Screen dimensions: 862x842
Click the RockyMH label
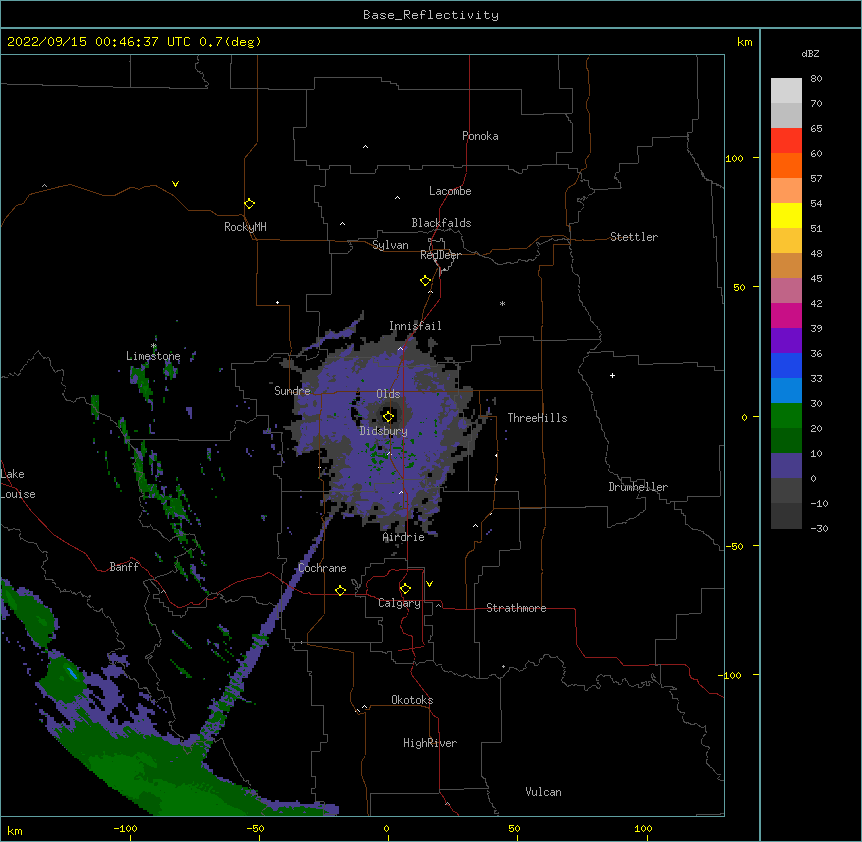[x=245, y=227]
